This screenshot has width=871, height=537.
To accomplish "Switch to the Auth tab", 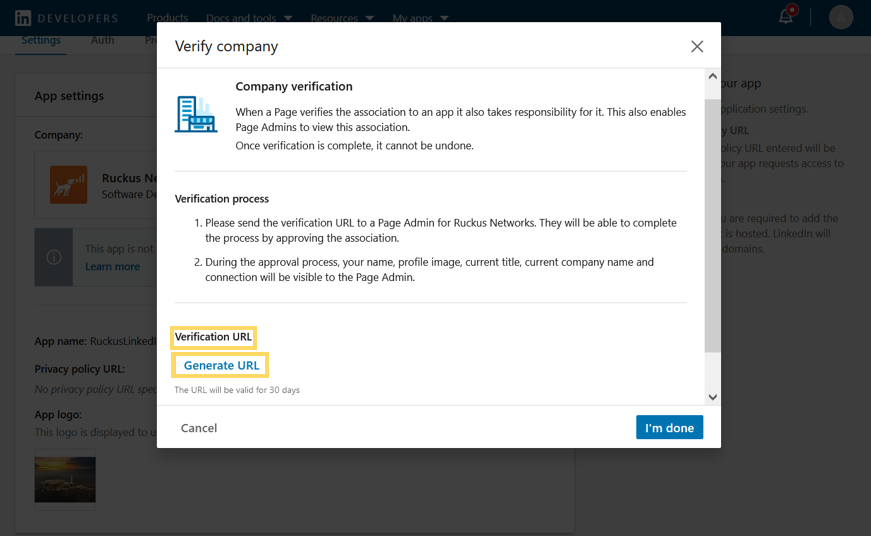I will (102, 40).
